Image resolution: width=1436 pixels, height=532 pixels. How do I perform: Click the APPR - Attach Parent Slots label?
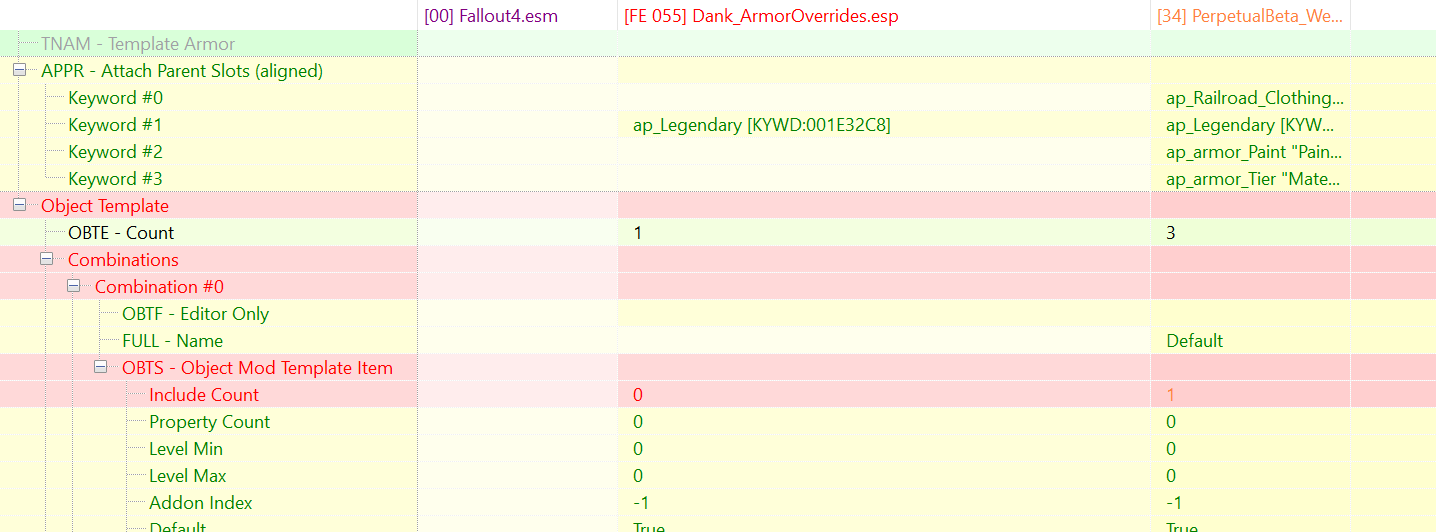[182, 71]
